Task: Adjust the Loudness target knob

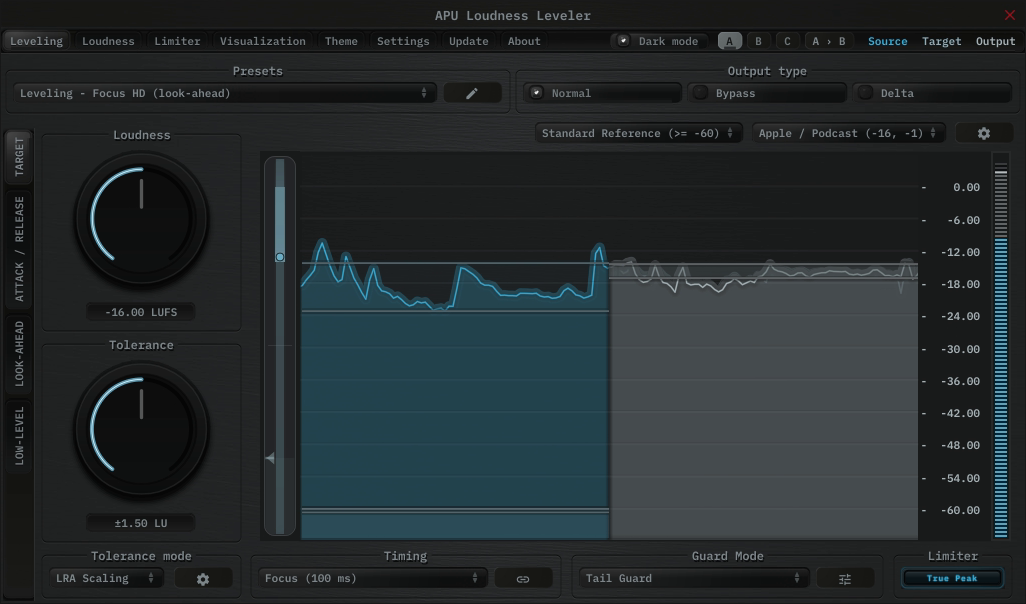Action: 141,218
